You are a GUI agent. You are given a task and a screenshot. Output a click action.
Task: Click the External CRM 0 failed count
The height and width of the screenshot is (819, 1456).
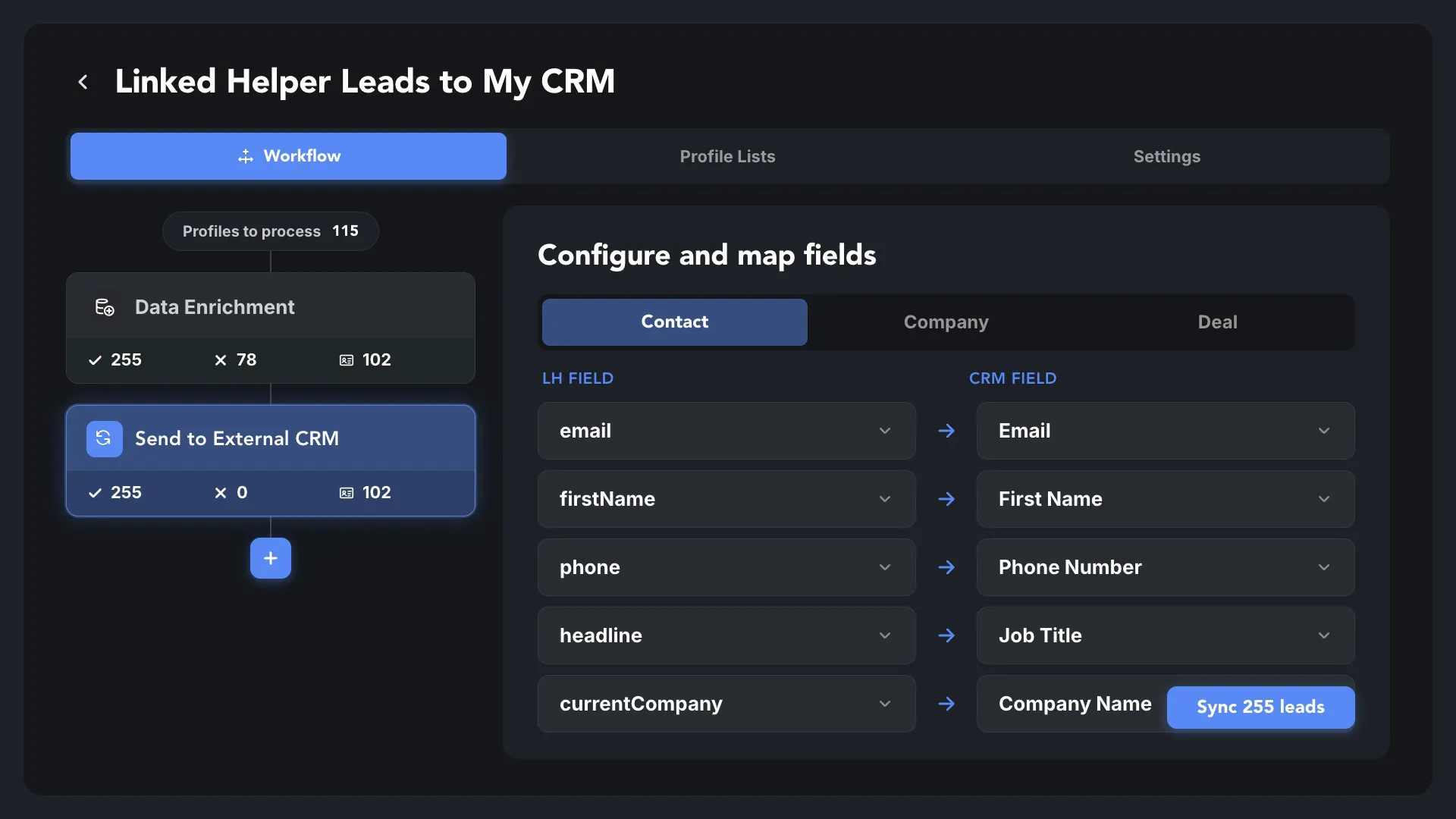(x=242, y=493)
